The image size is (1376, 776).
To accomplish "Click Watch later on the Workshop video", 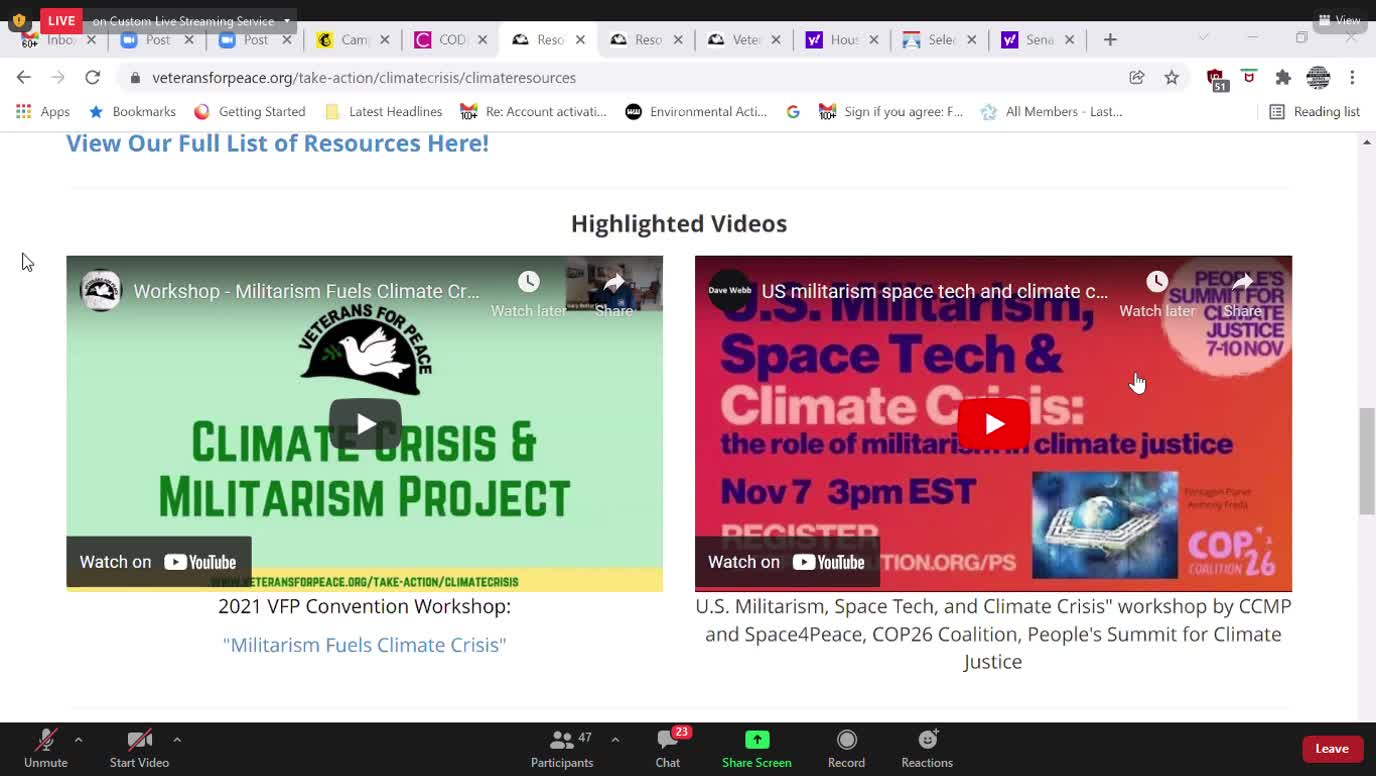I will coord(528,293).
